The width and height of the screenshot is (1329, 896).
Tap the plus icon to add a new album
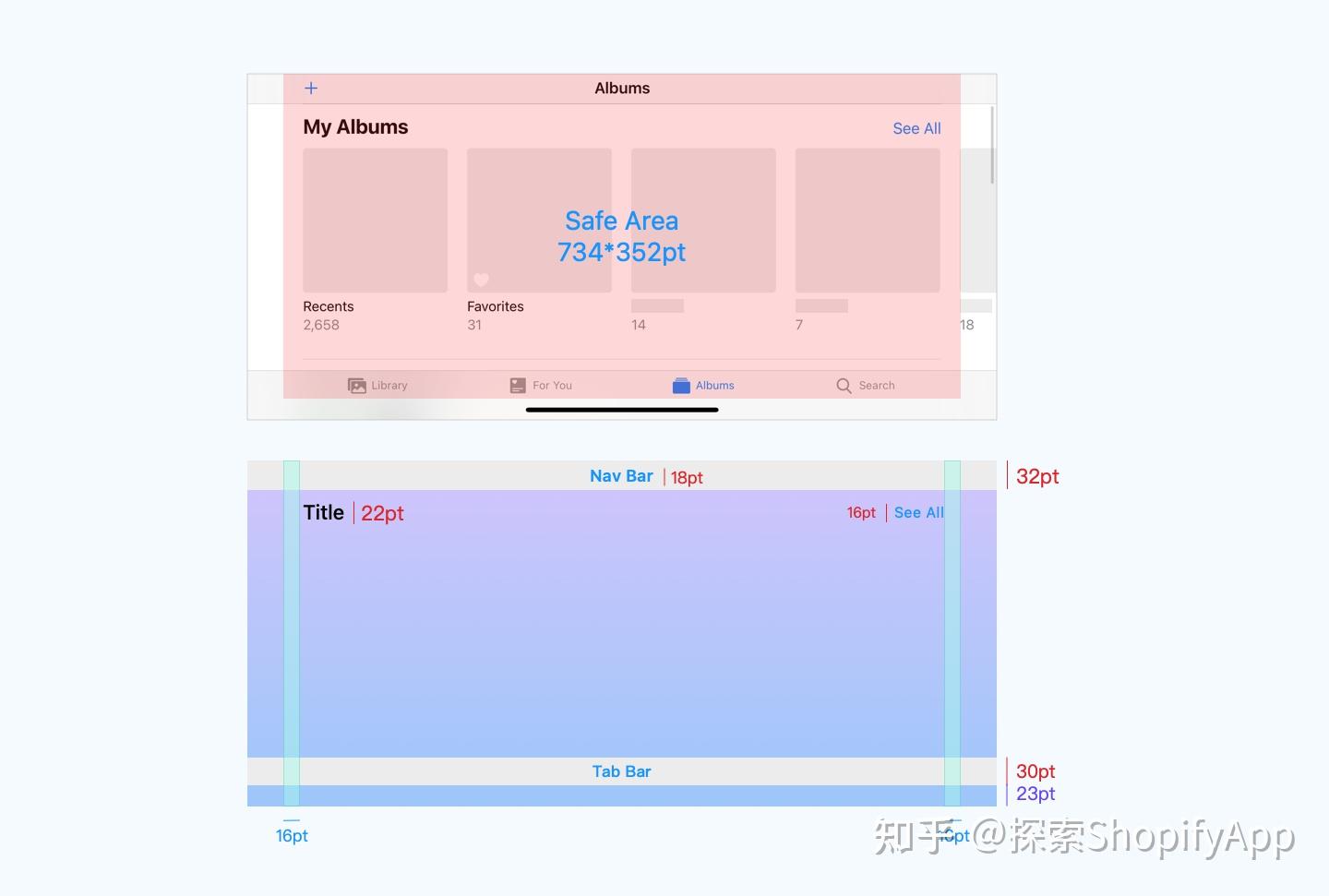pos(310,88)
